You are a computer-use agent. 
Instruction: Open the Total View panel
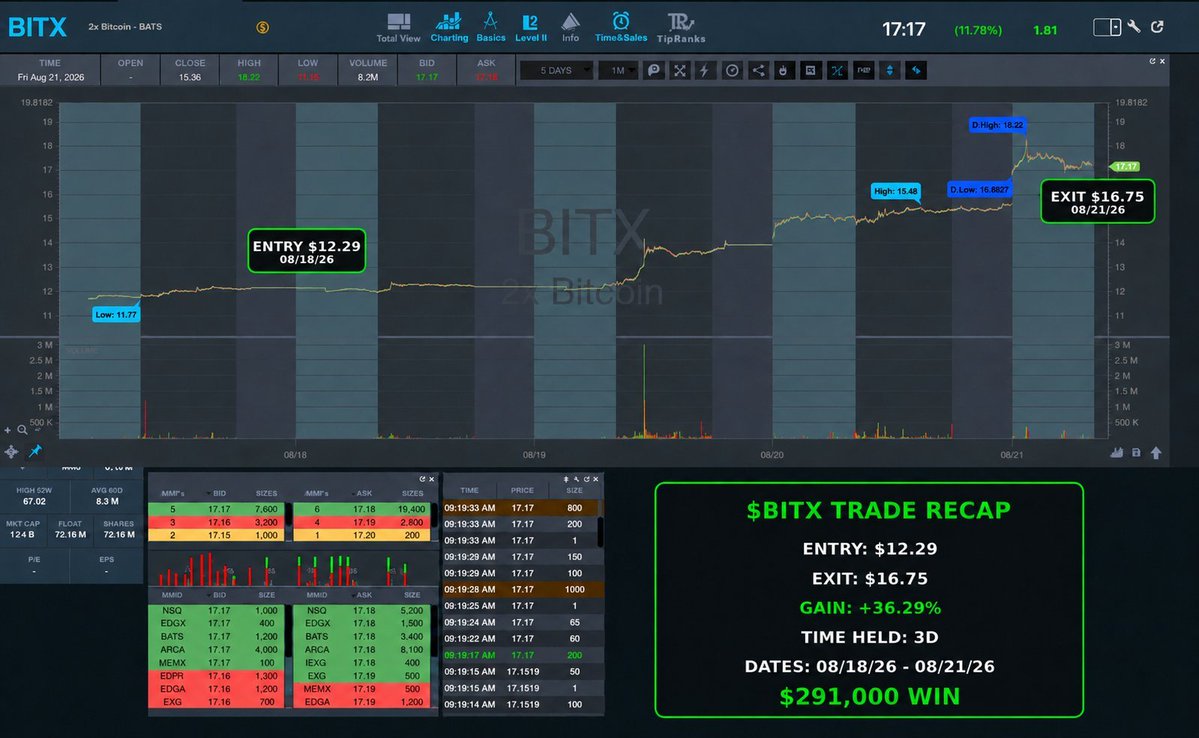pyautogui.click(x=398, y=28)
